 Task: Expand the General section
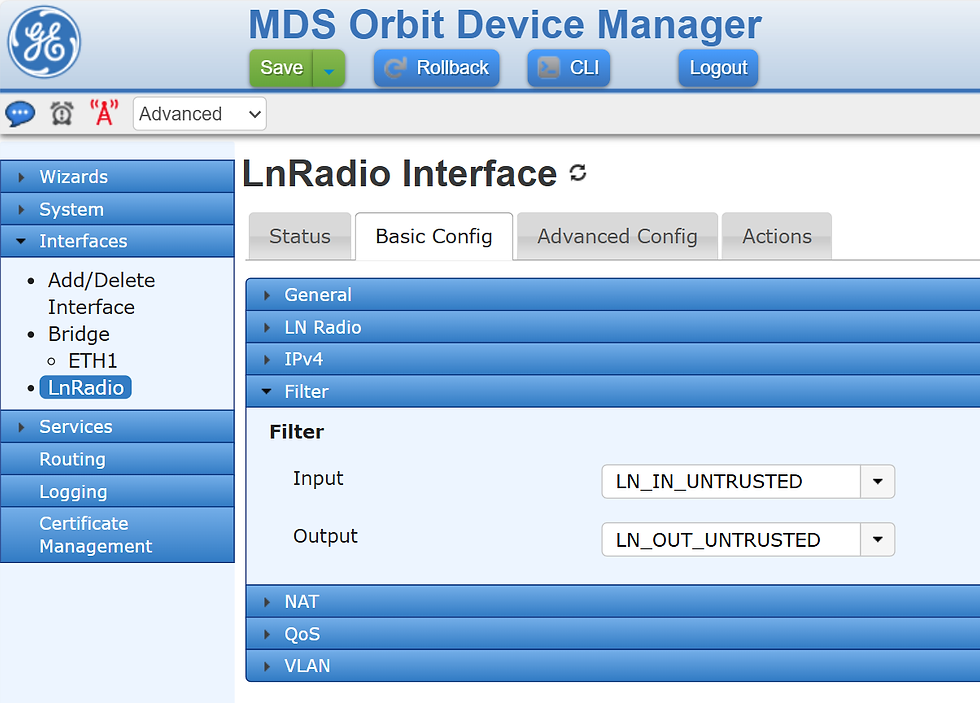tap(613, 295)
